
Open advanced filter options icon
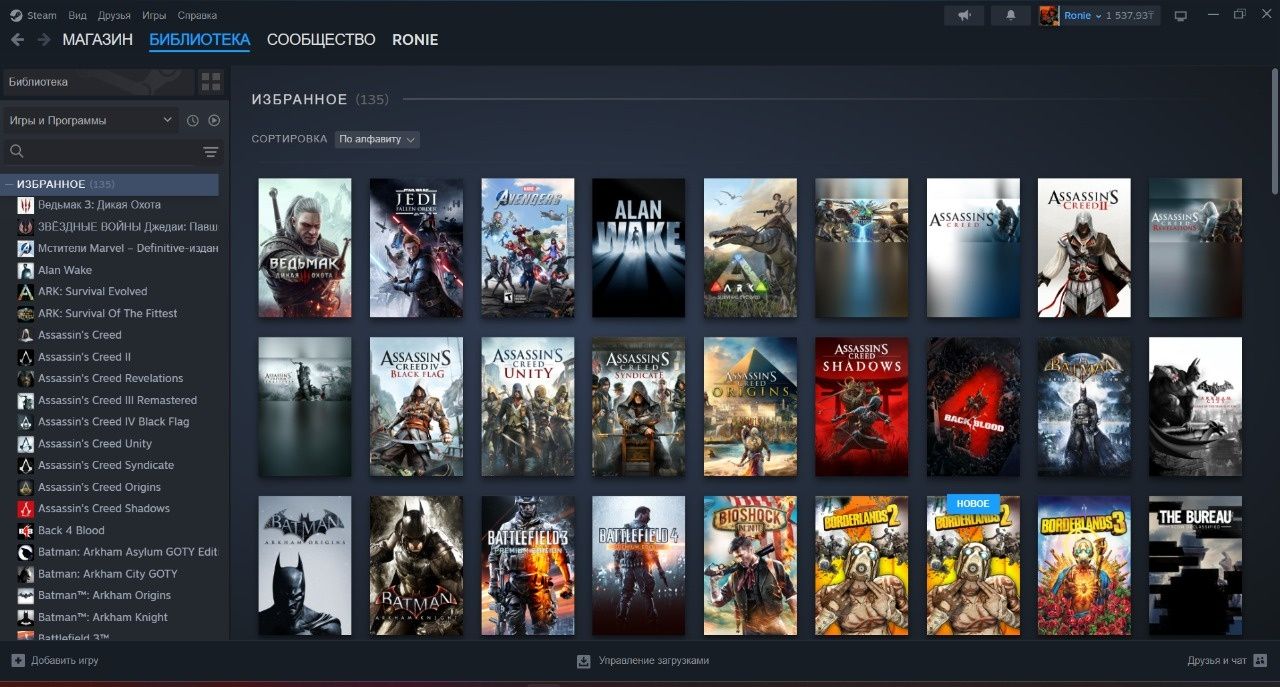pyautogui.click(x=211, y=152)
